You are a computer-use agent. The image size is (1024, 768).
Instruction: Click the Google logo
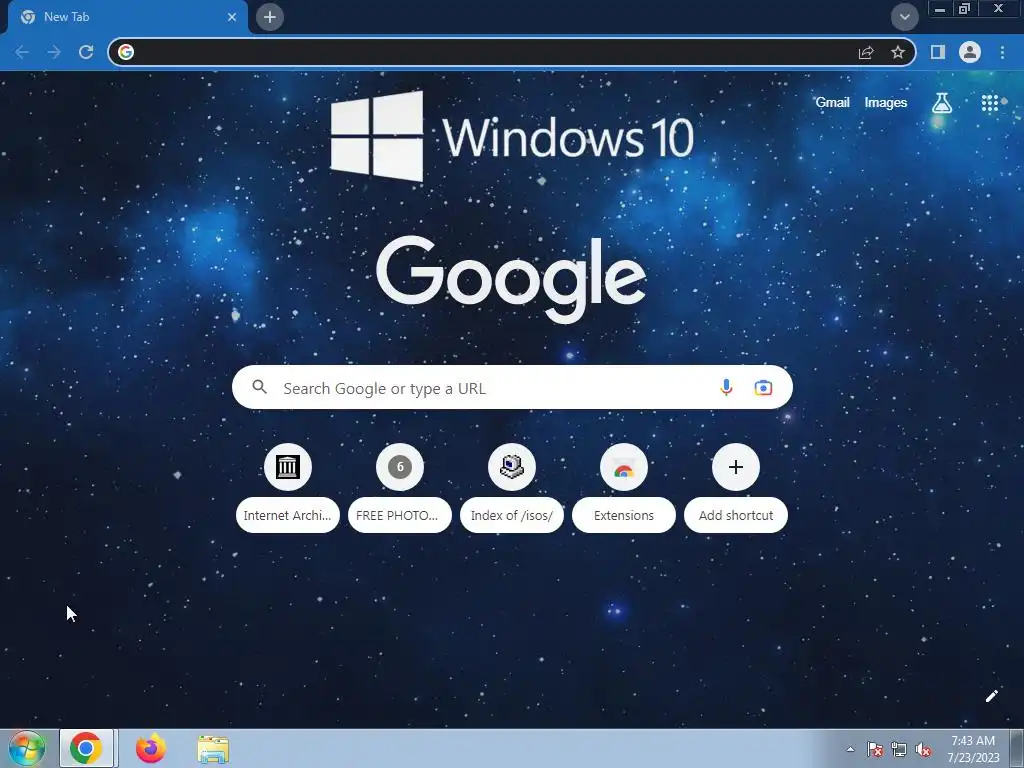pos(511,280)
